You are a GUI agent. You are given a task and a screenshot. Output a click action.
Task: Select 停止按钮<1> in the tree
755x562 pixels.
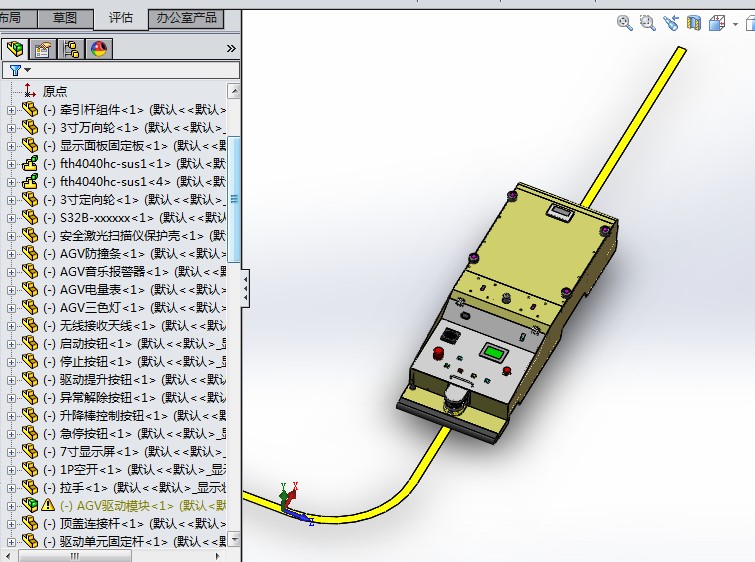point(134,362)
